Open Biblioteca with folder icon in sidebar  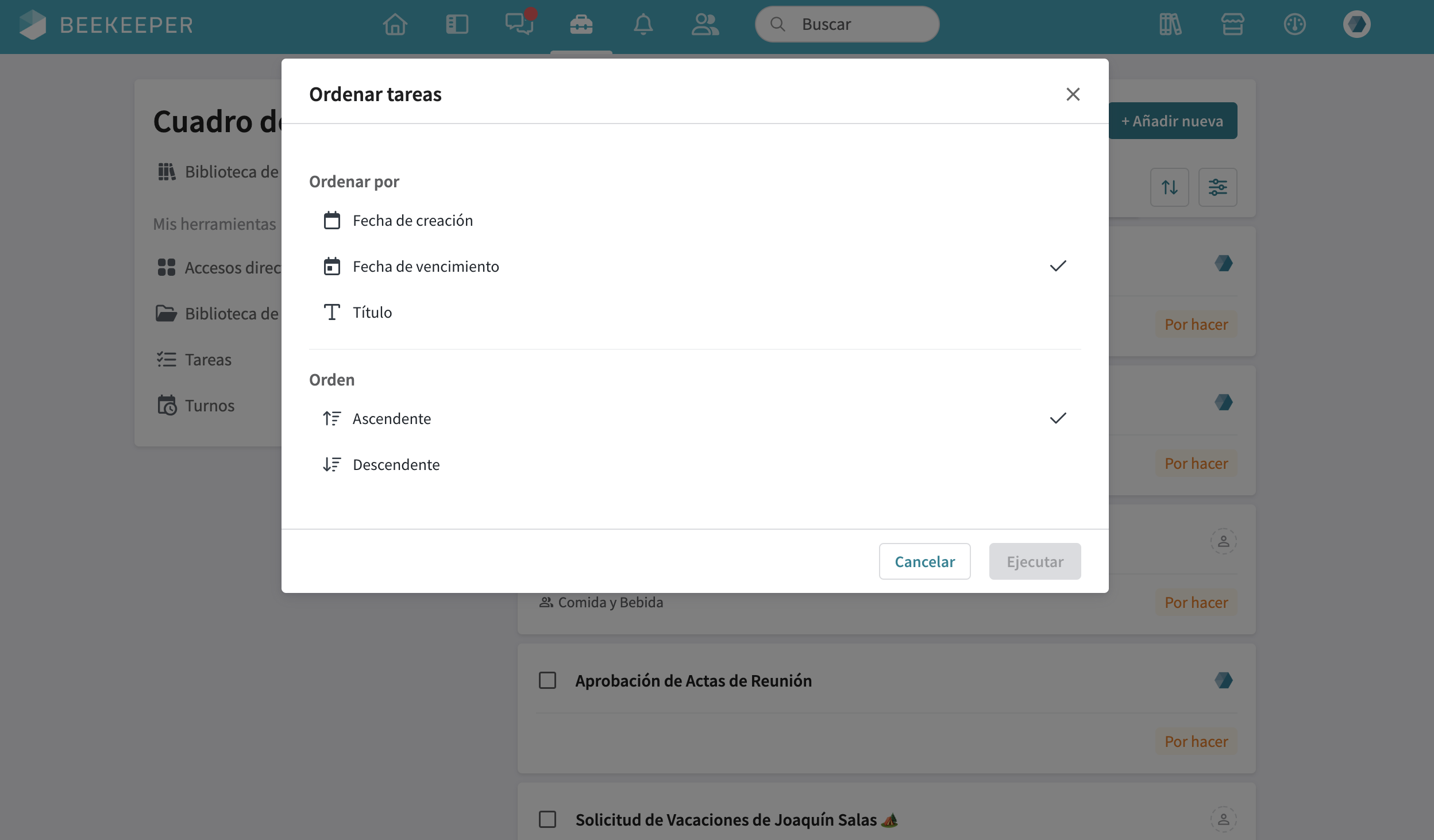click(217, 314)
